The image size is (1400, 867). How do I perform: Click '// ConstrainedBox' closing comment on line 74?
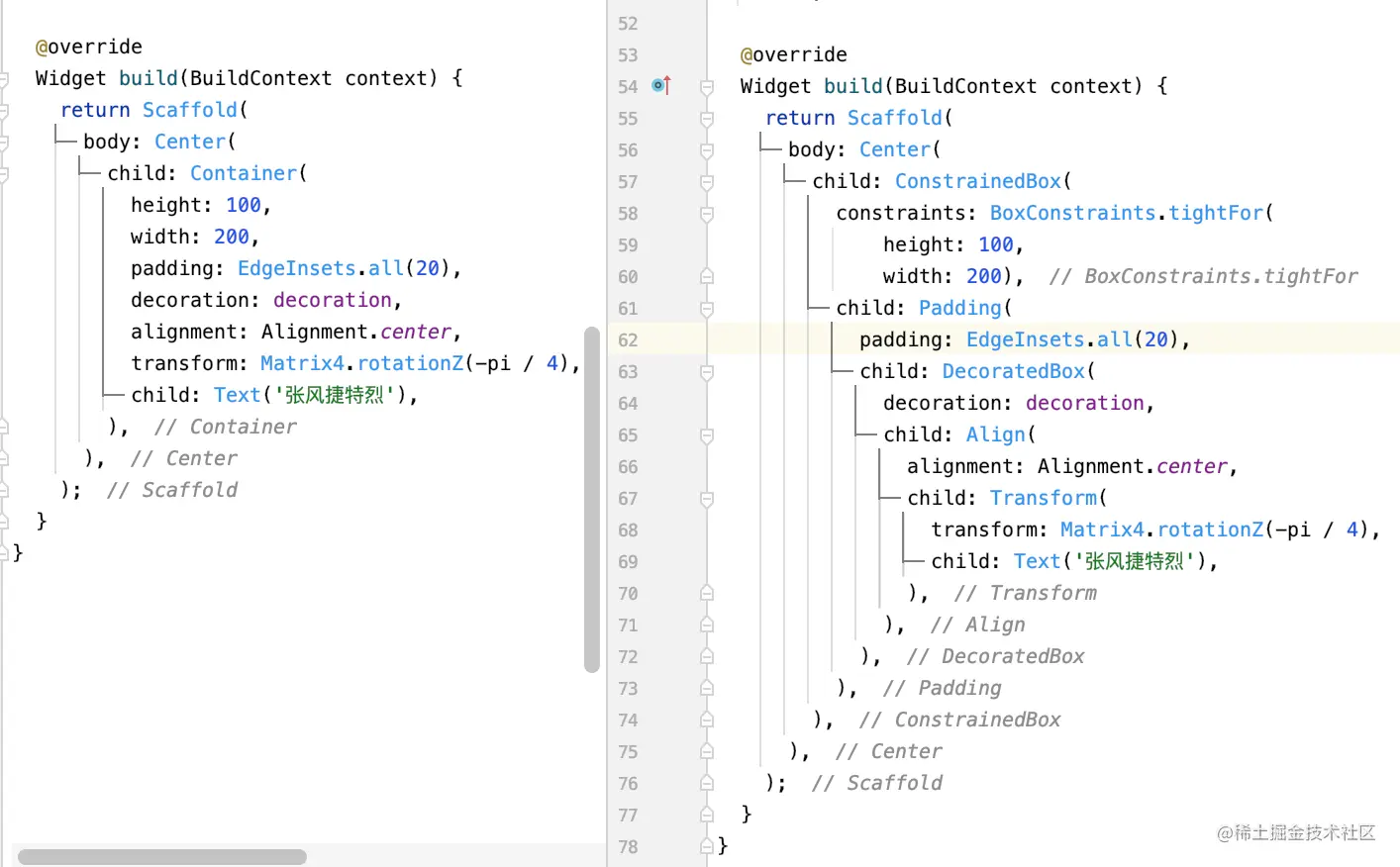(960, 720)
